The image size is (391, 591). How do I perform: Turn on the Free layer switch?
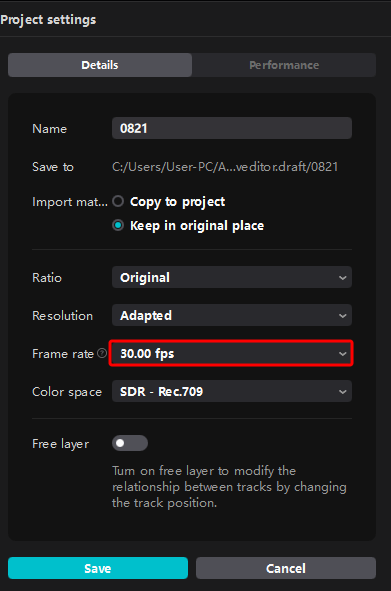(x=130, y=443)
